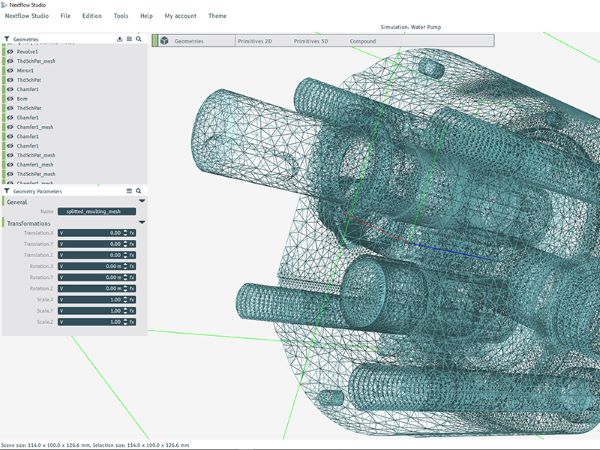Screen dimensions: 600x450
Task: Open the Tools menu
Action: tap(121, 17)
